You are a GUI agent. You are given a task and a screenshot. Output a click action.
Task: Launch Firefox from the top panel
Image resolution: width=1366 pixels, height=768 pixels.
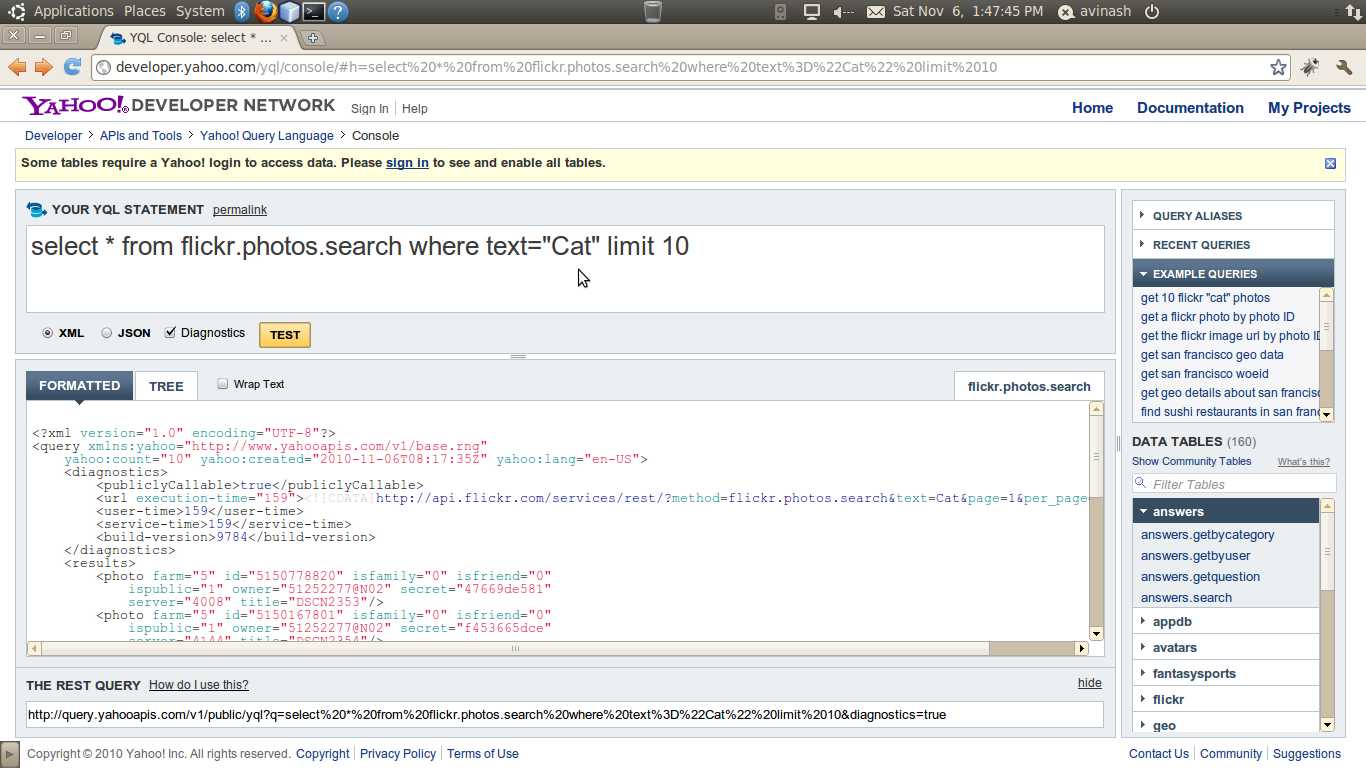tap(265, 12)
